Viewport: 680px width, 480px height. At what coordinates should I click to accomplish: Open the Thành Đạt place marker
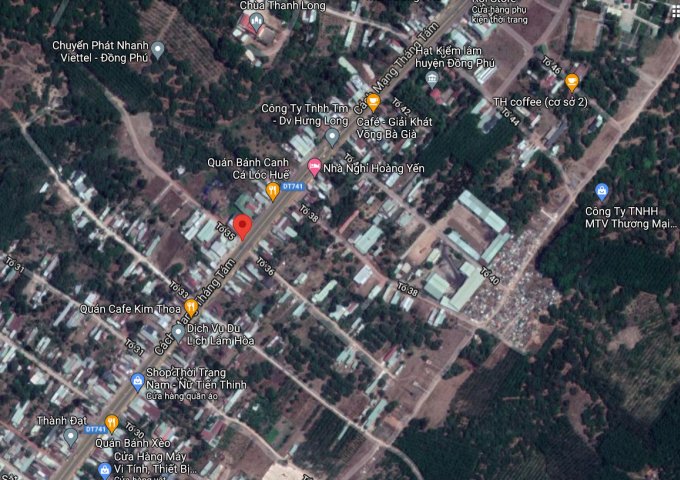click(x=70, y=436)
